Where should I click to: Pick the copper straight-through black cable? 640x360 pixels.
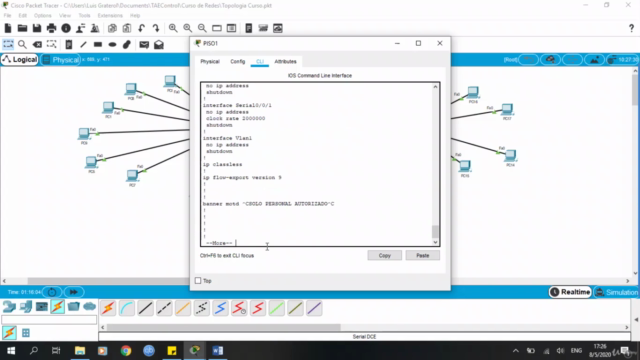(145, 308)
